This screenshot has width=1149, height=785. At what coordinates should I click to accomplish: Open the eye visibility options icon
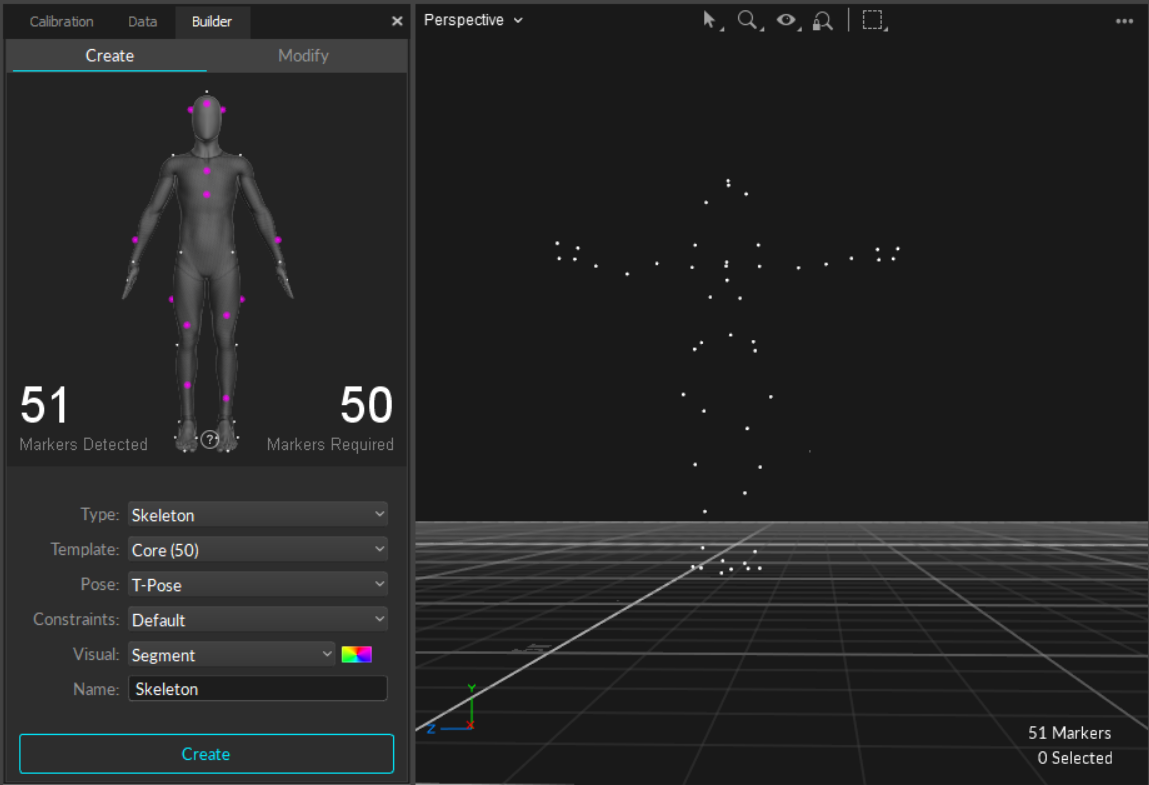click(x=786, y=20)
